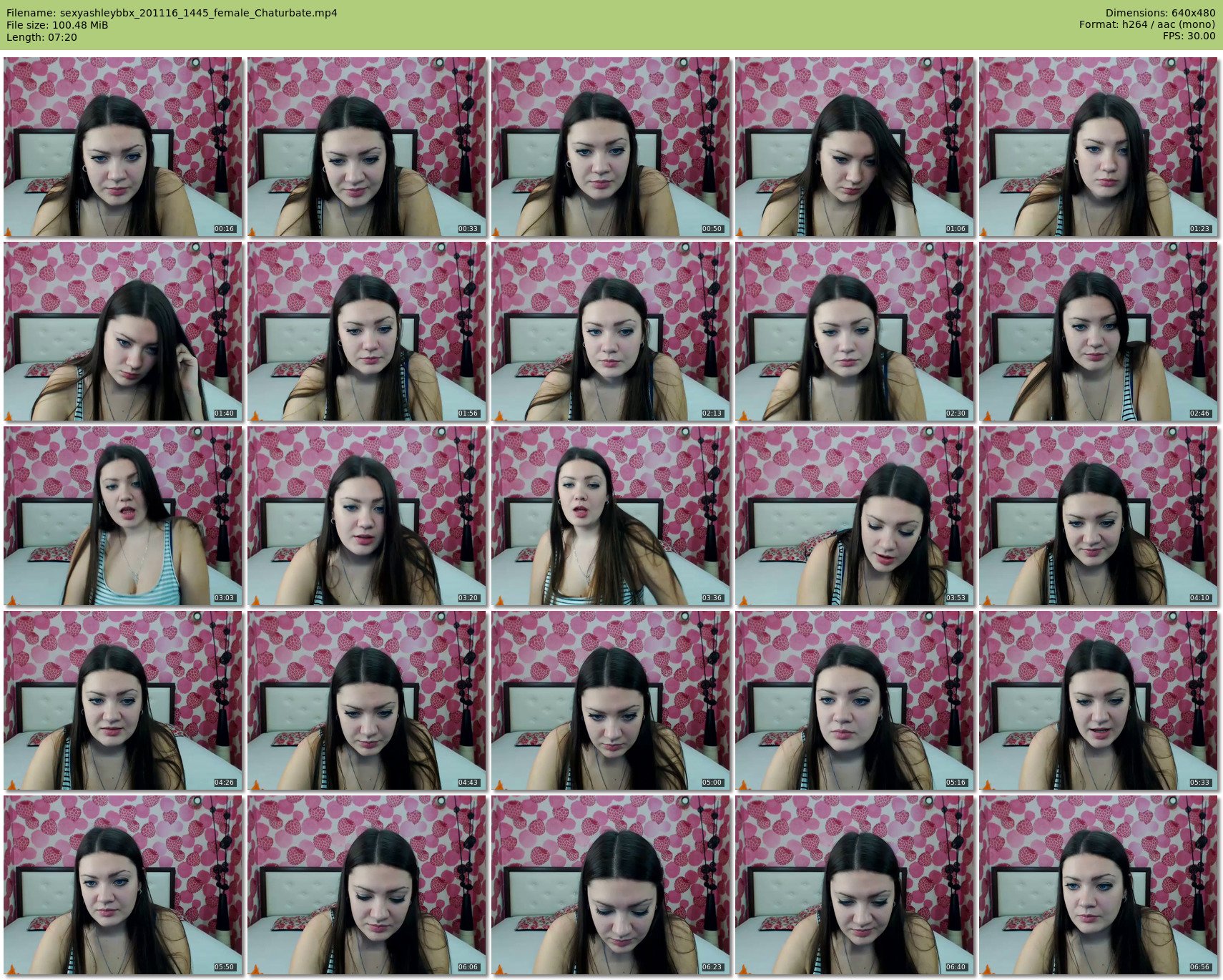Open the frame stamped 06:06
Image resolution: width=1223 pixels, height=980 pixels.
[367, 886]
